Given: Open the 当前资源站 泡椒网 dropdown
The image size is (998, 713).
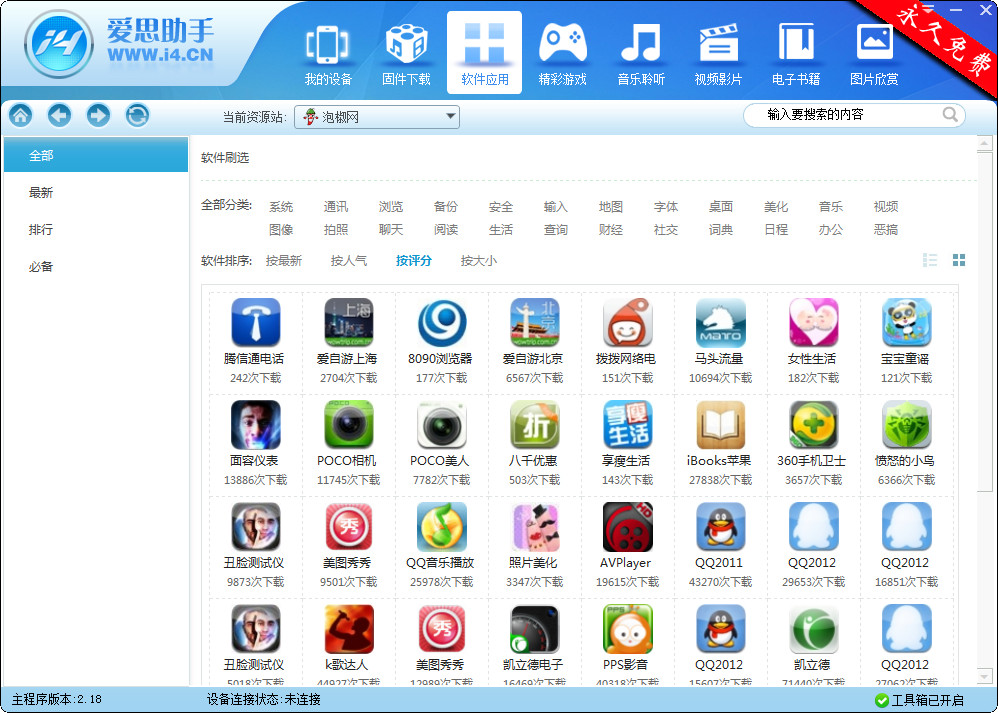Looking at the screenshot, I should tap(377, 117).
